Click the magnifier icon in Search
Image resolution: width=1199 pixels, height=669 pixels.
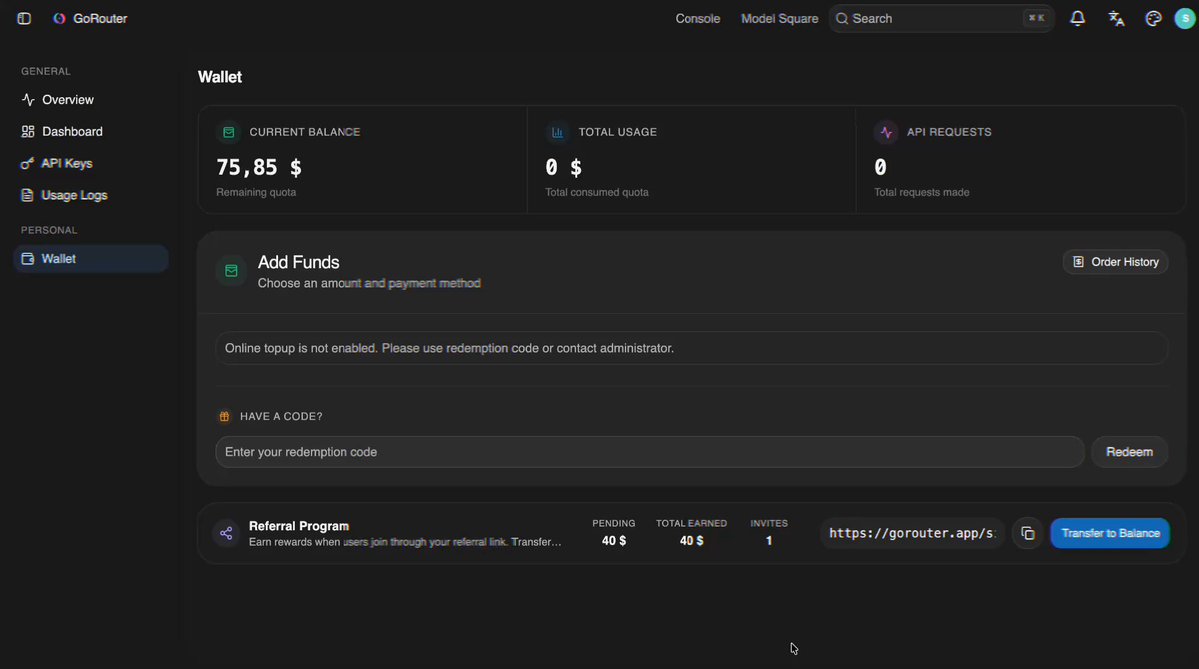click(x=842, y=18)
